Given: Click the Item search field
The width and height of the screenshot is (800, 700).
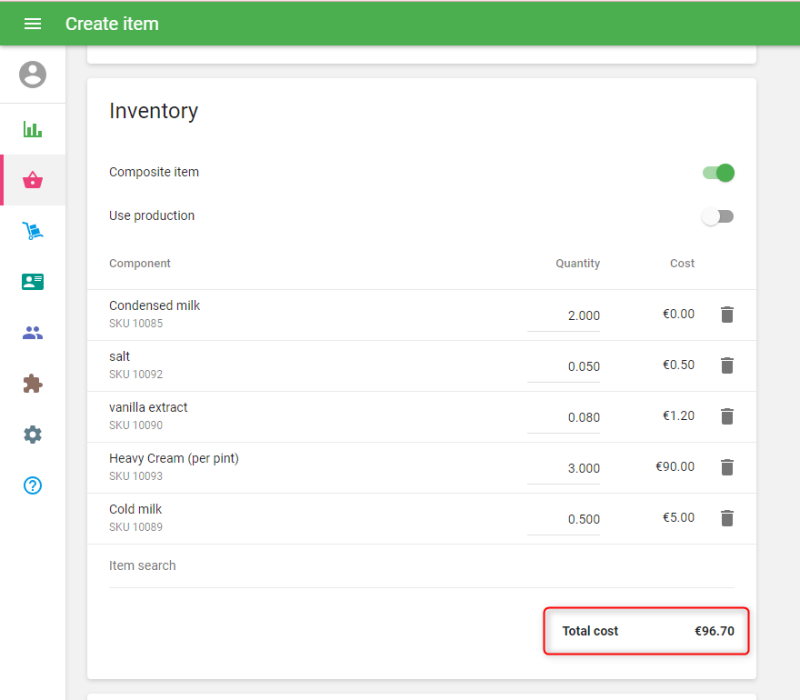Looking at the screenshot, I should pos(420,566).
